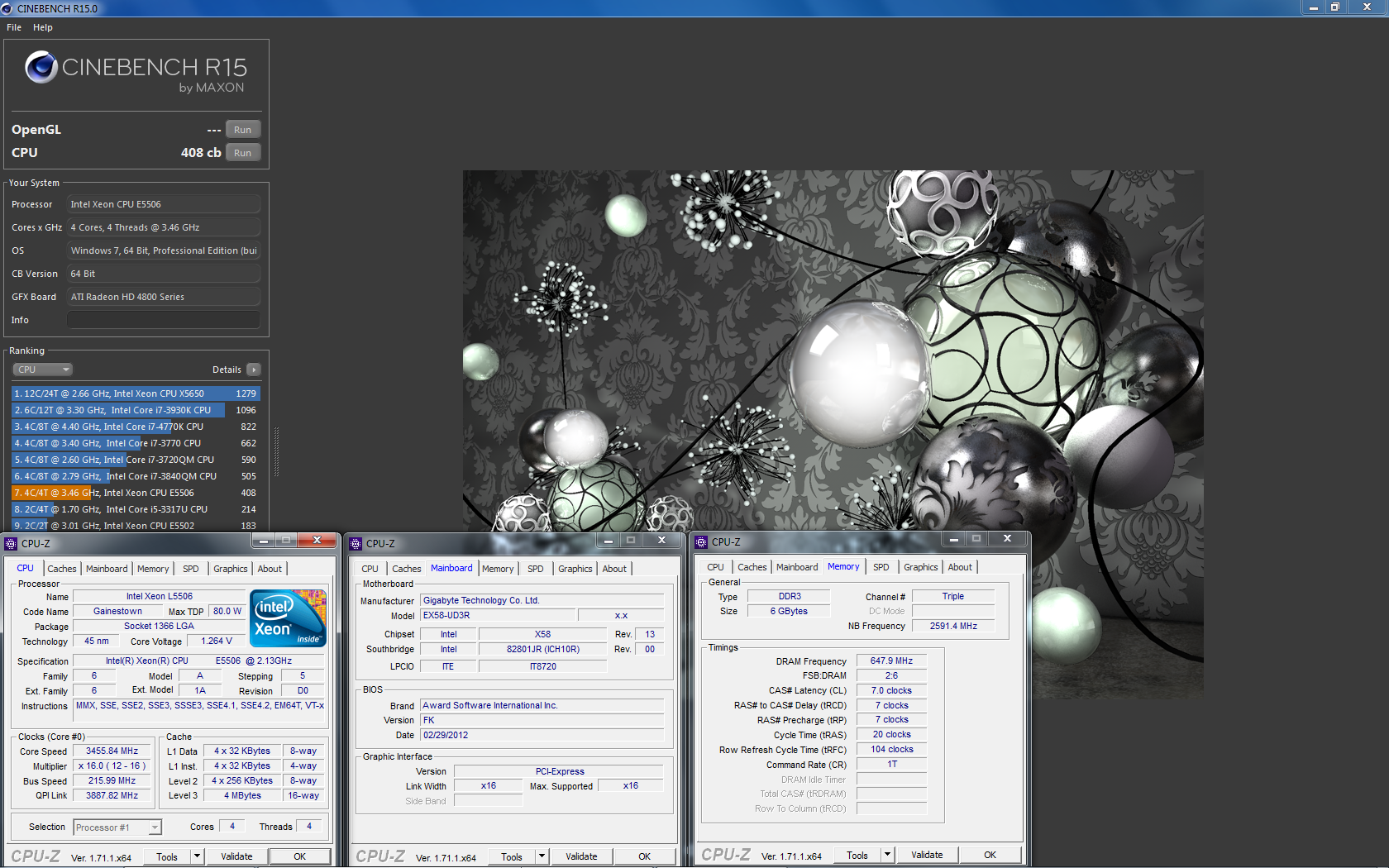Viewport: 1389px width, 868px height.
Task: Minimize the right CPU-Z Memory window
Action: tap(953, 539)
